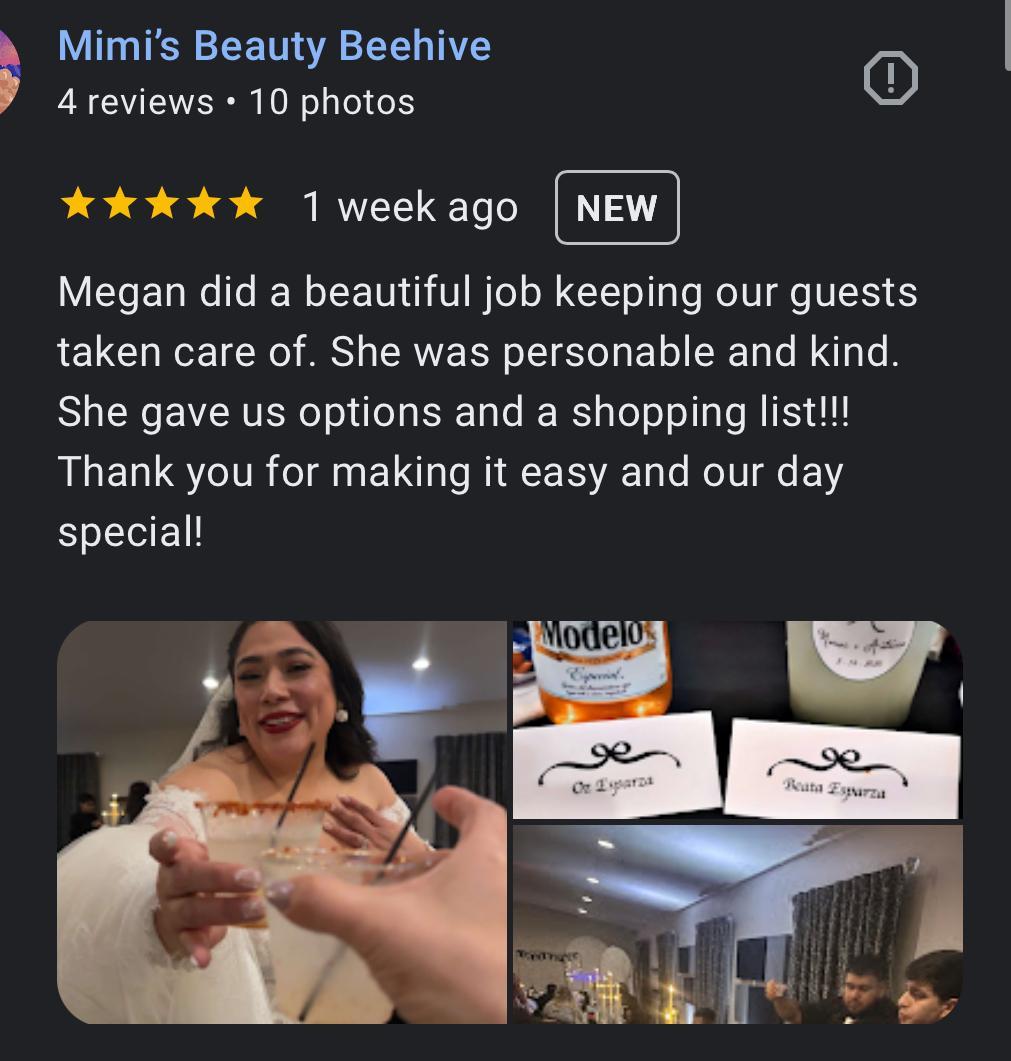
Task: Tap the "4 reviews" count text
Action: click(x=135, y=102)
